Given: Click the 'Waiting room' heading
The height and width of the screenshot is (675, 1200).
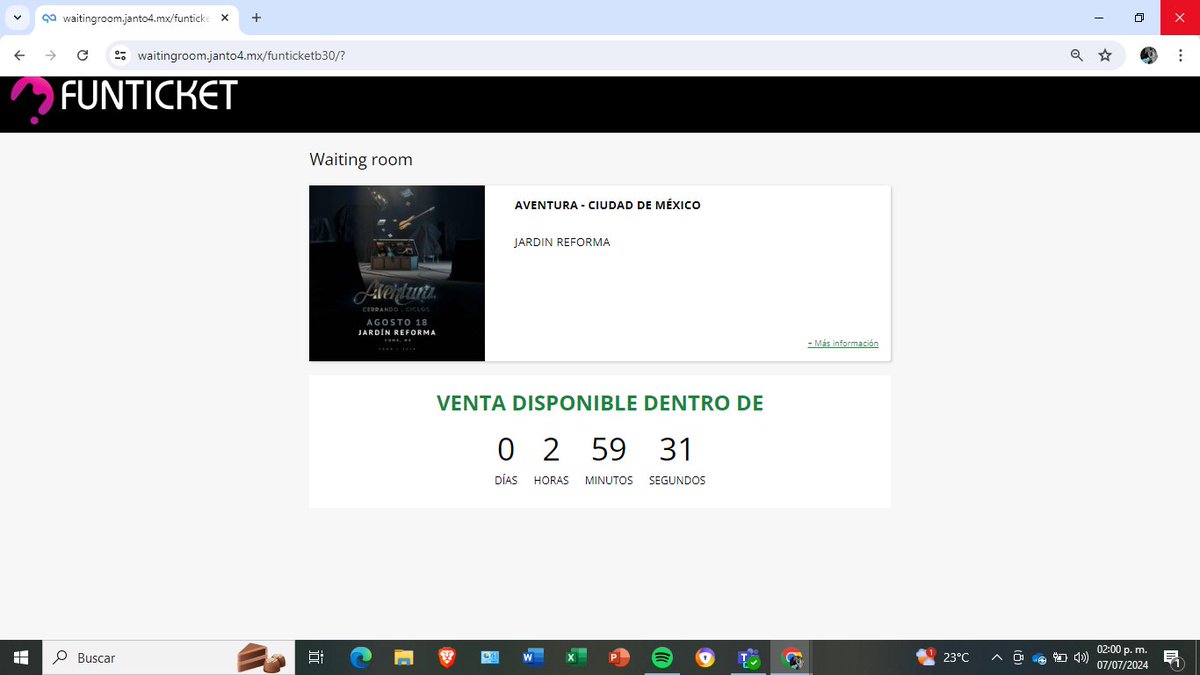Looking at the screenshot, I should pos(361,159).
